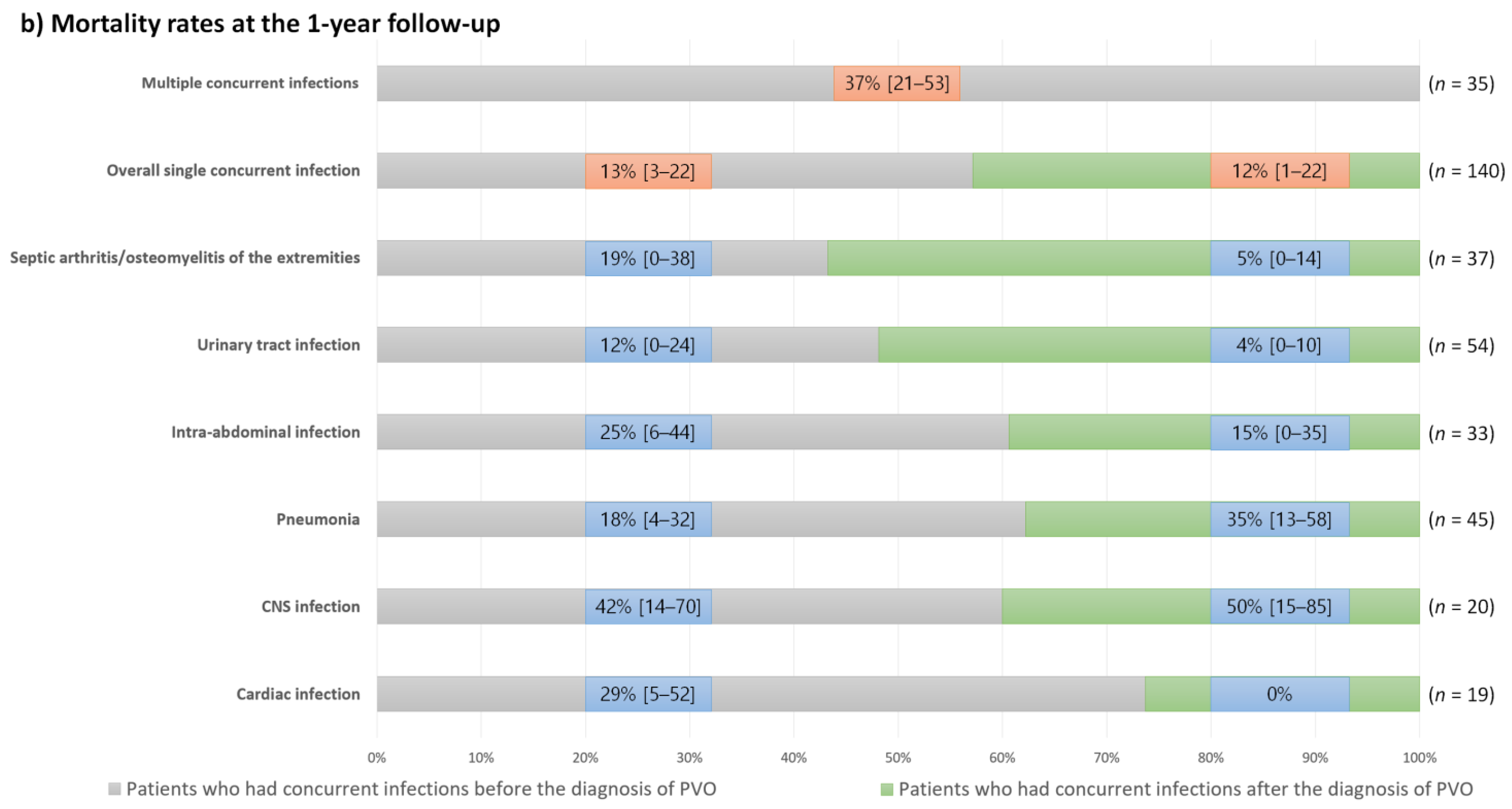This screenshot has width=1512, height=809.
Task: Select the 5% [0–14] data label
Action: (x=1279, y=258)
